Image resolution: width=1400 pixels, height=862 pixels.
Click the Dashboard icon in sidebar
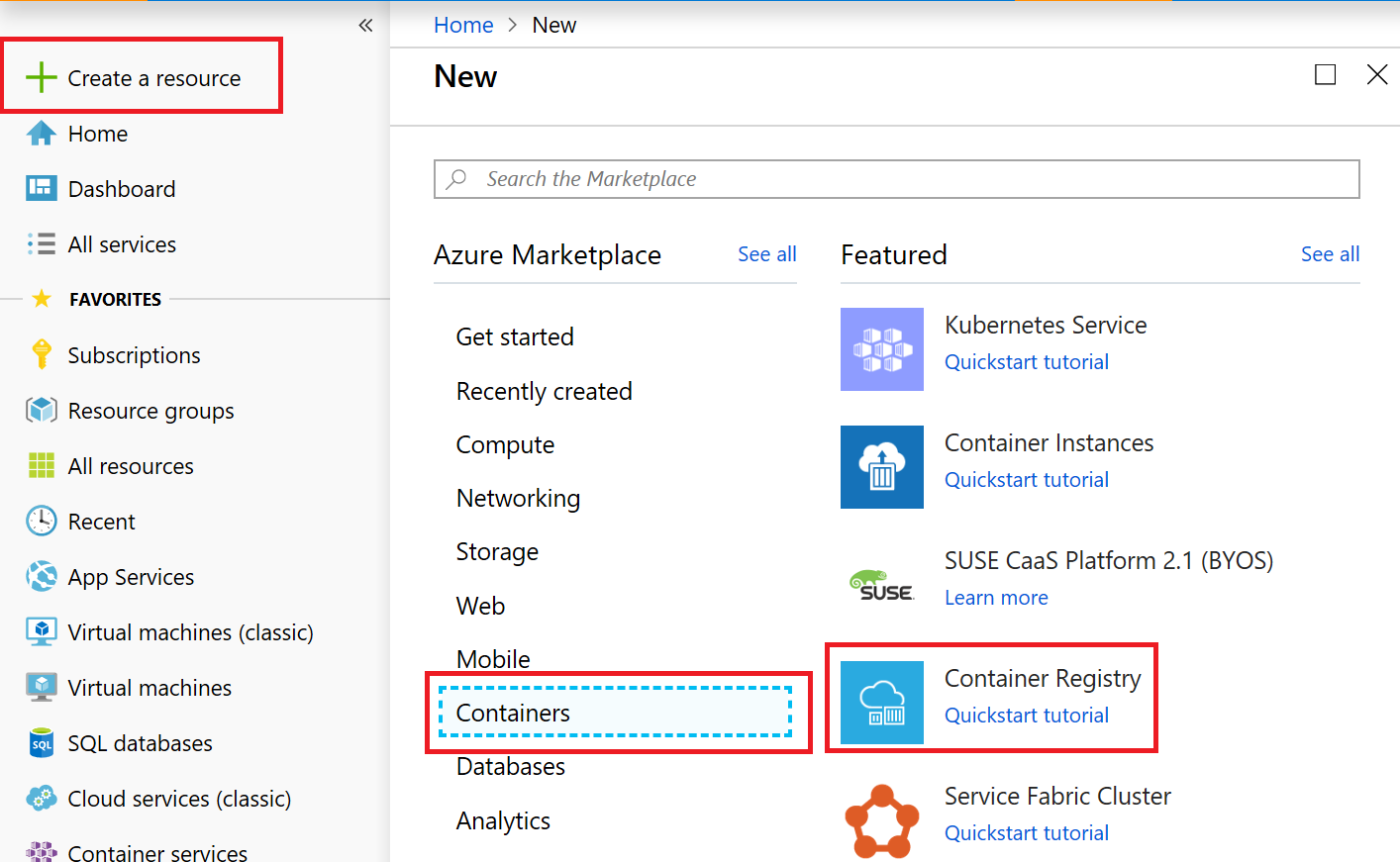42,188
